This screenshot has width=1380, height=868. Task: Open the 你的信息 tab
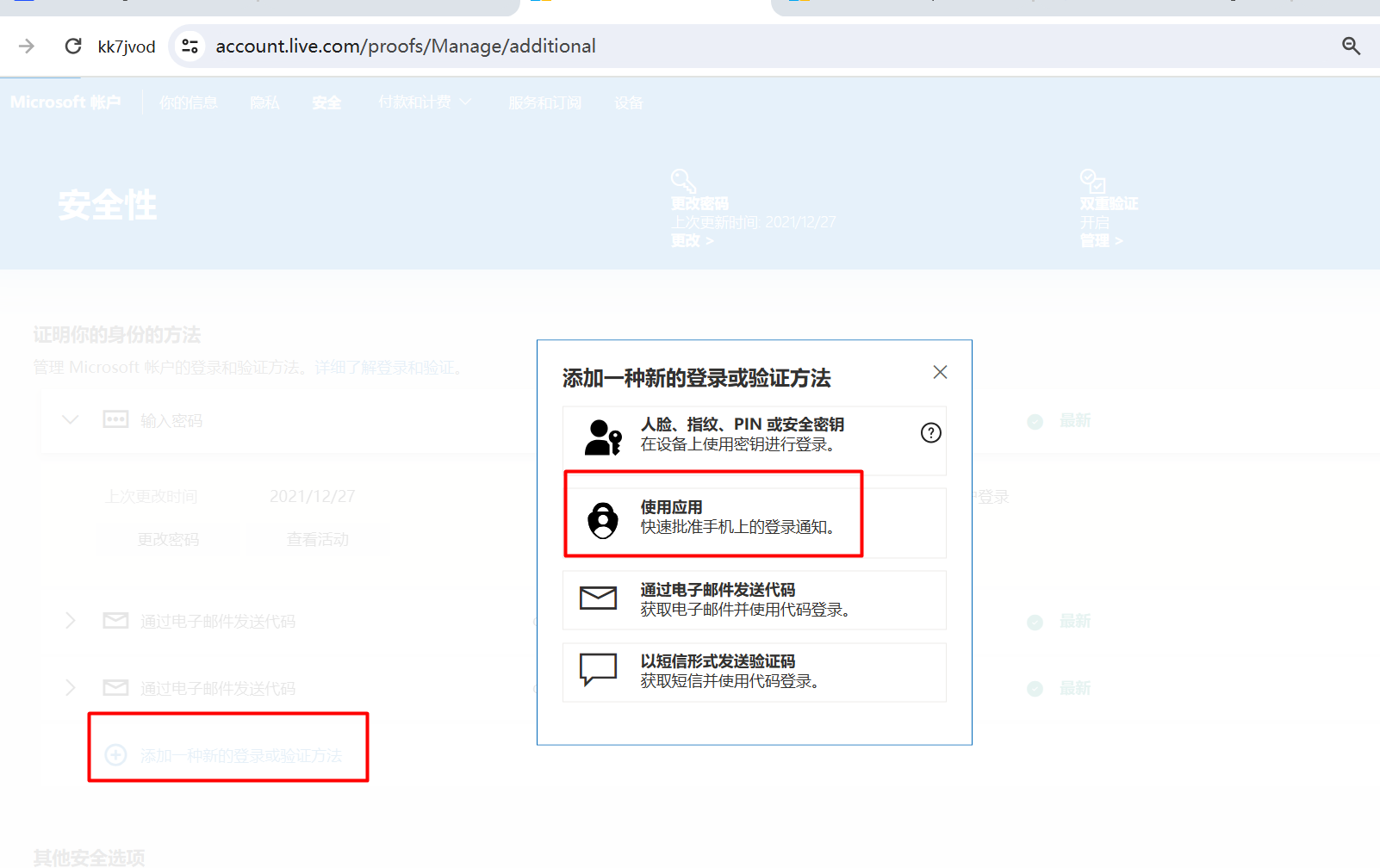point(189,103)
